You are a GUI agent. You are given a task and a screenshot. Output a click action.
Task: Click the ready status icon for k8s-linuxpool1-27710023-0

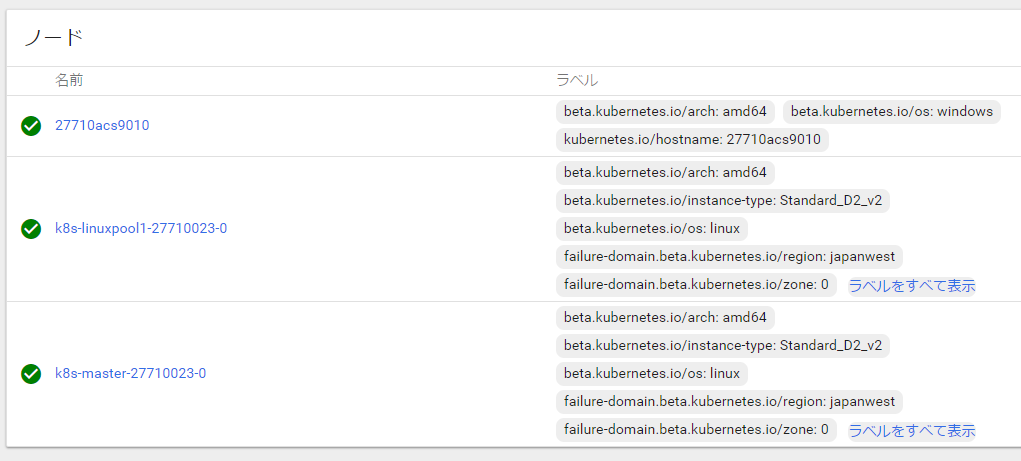(31, 229)
